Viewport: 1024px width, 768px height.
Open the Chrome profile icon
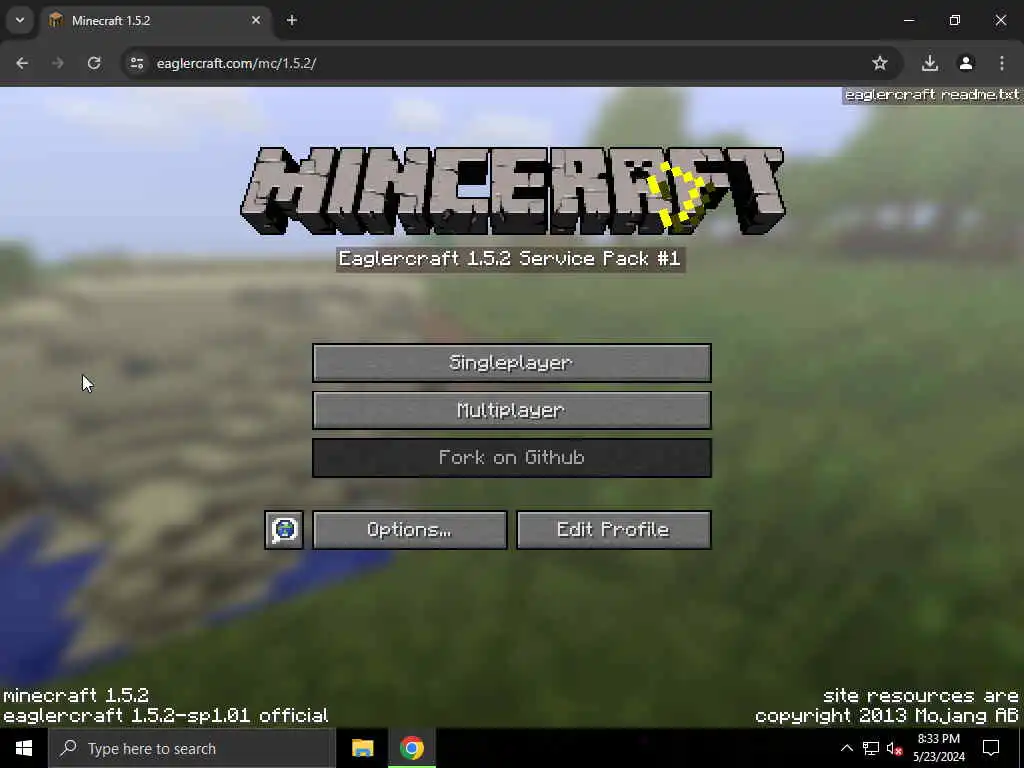966,63
